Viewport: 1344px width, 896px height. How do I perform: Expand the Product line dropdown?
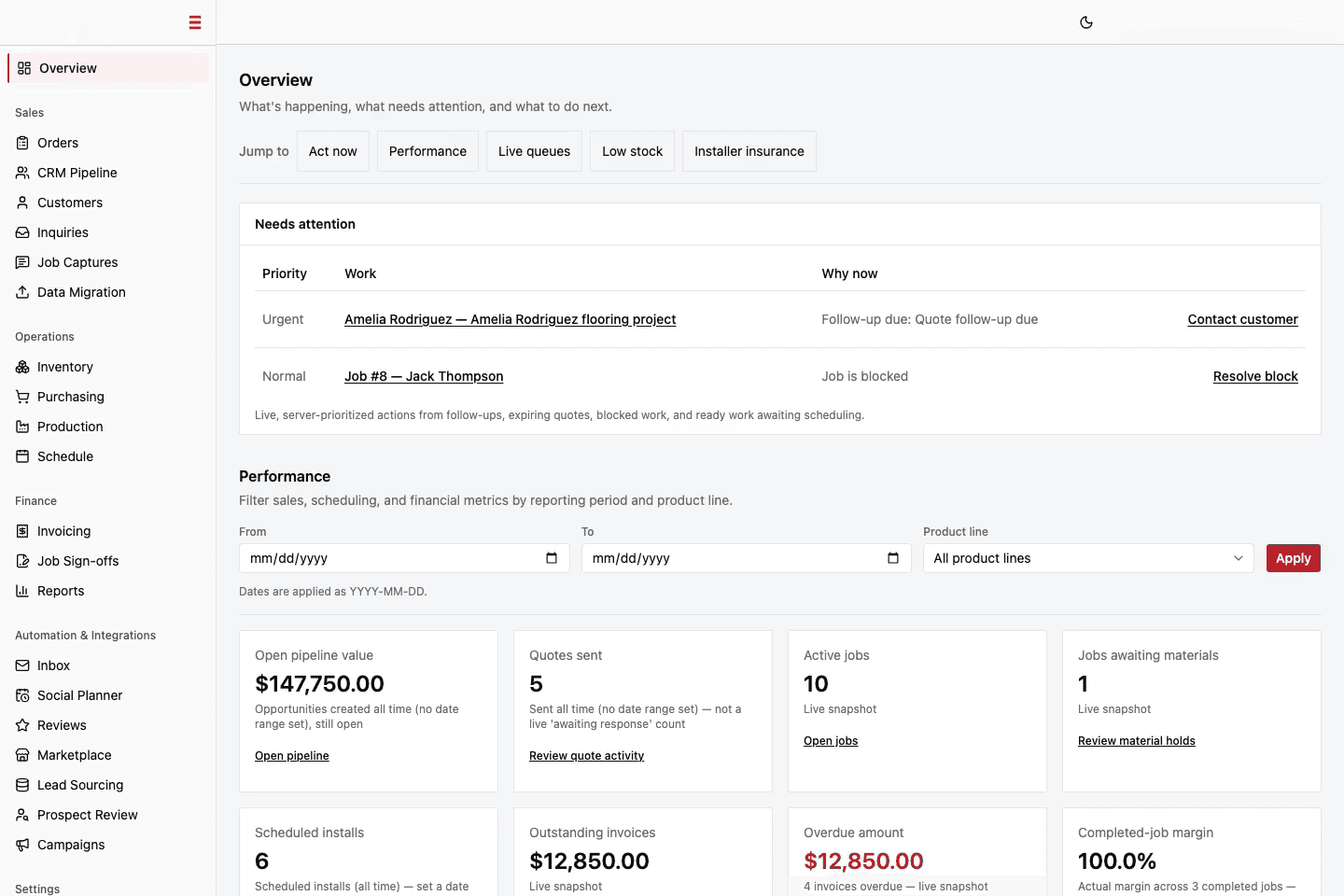(1088, 558)
